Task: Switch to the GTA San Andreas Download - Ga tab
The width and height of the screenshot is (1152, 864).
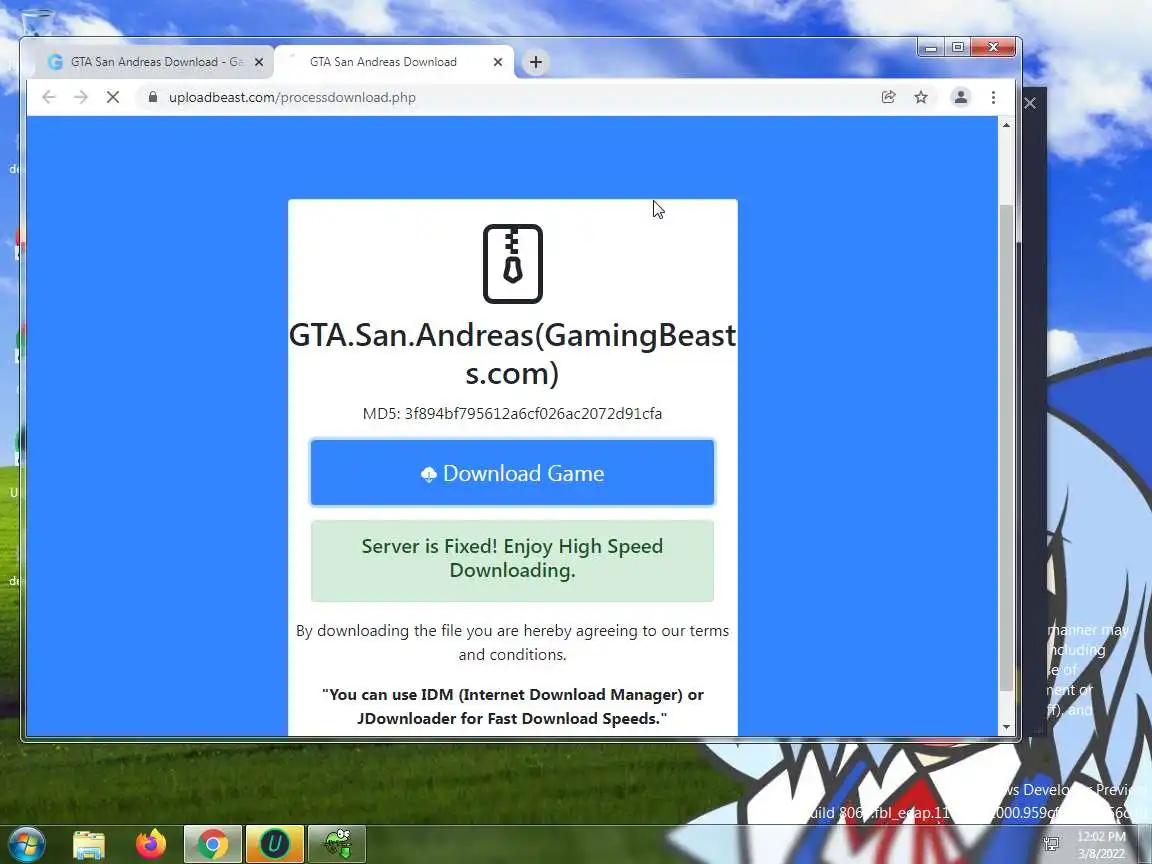Action: click(x=154, y=62)
